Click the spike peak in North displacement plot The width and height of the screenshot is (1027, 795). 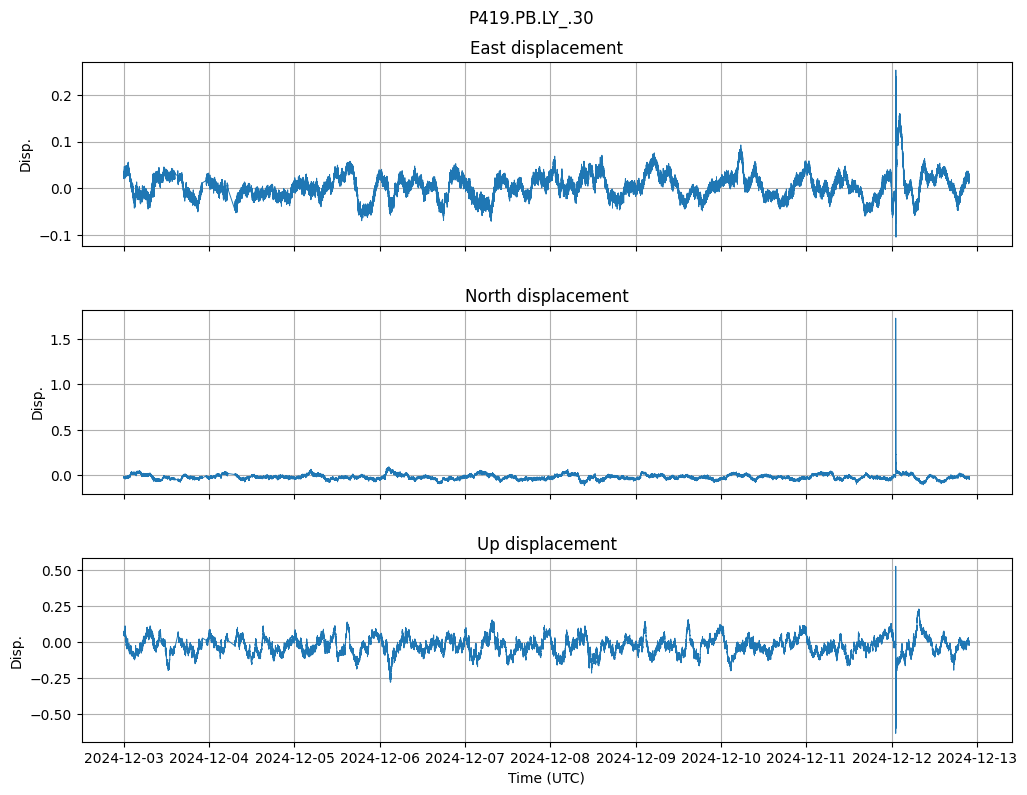(x=895, y=319)
